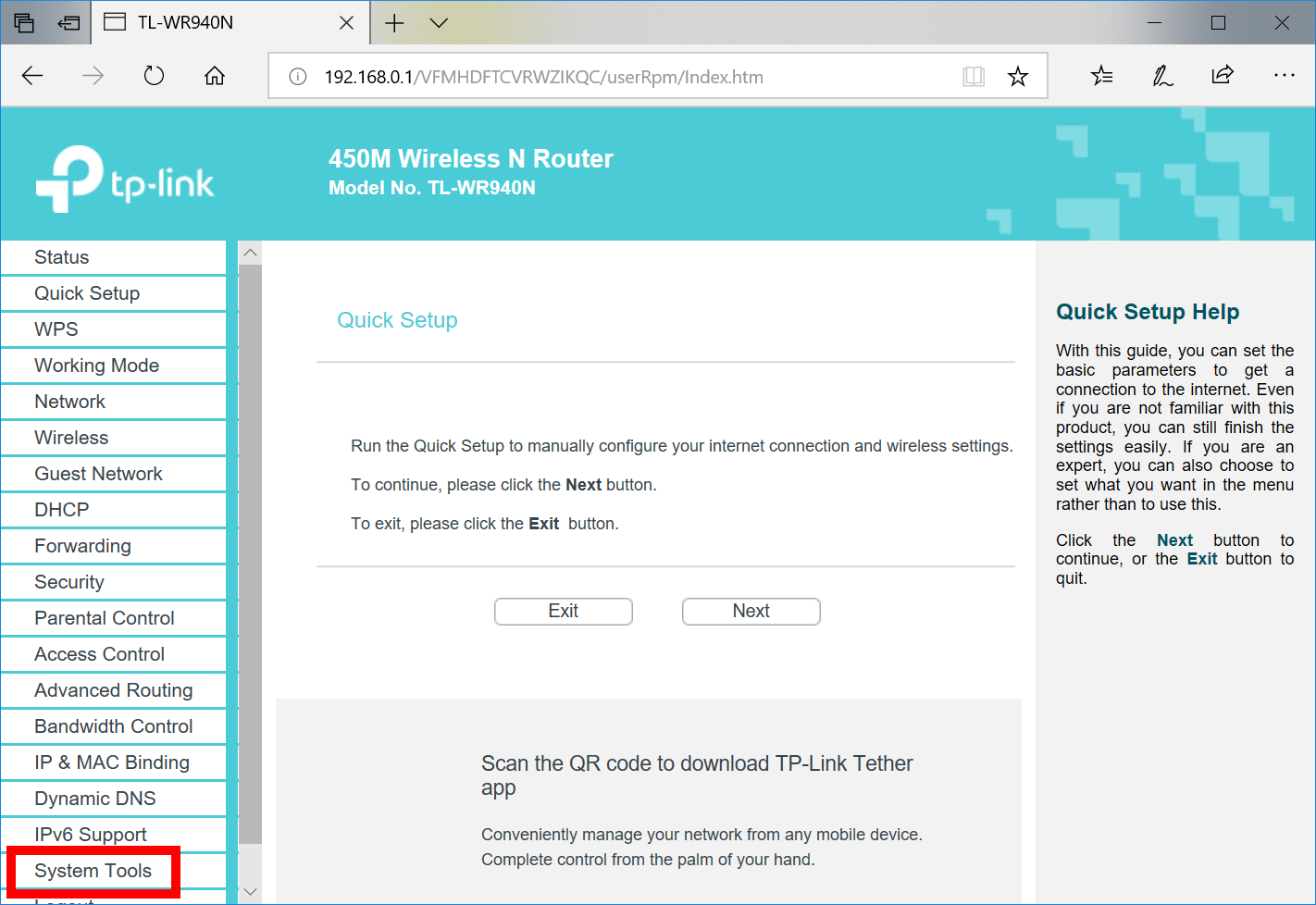The image size is (1316, 905).
Task: Minimize the browser window
Action: point(1154,22)
